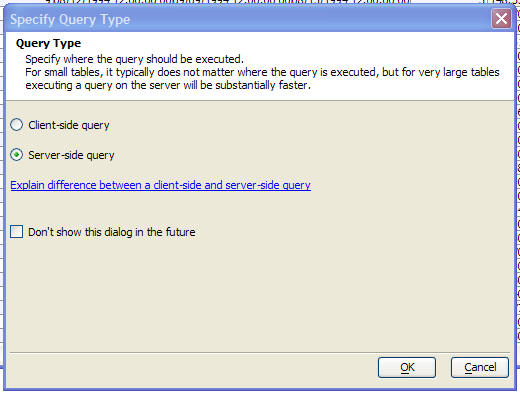Select the Server-side query radio button
520x394 pixels.
16,155
